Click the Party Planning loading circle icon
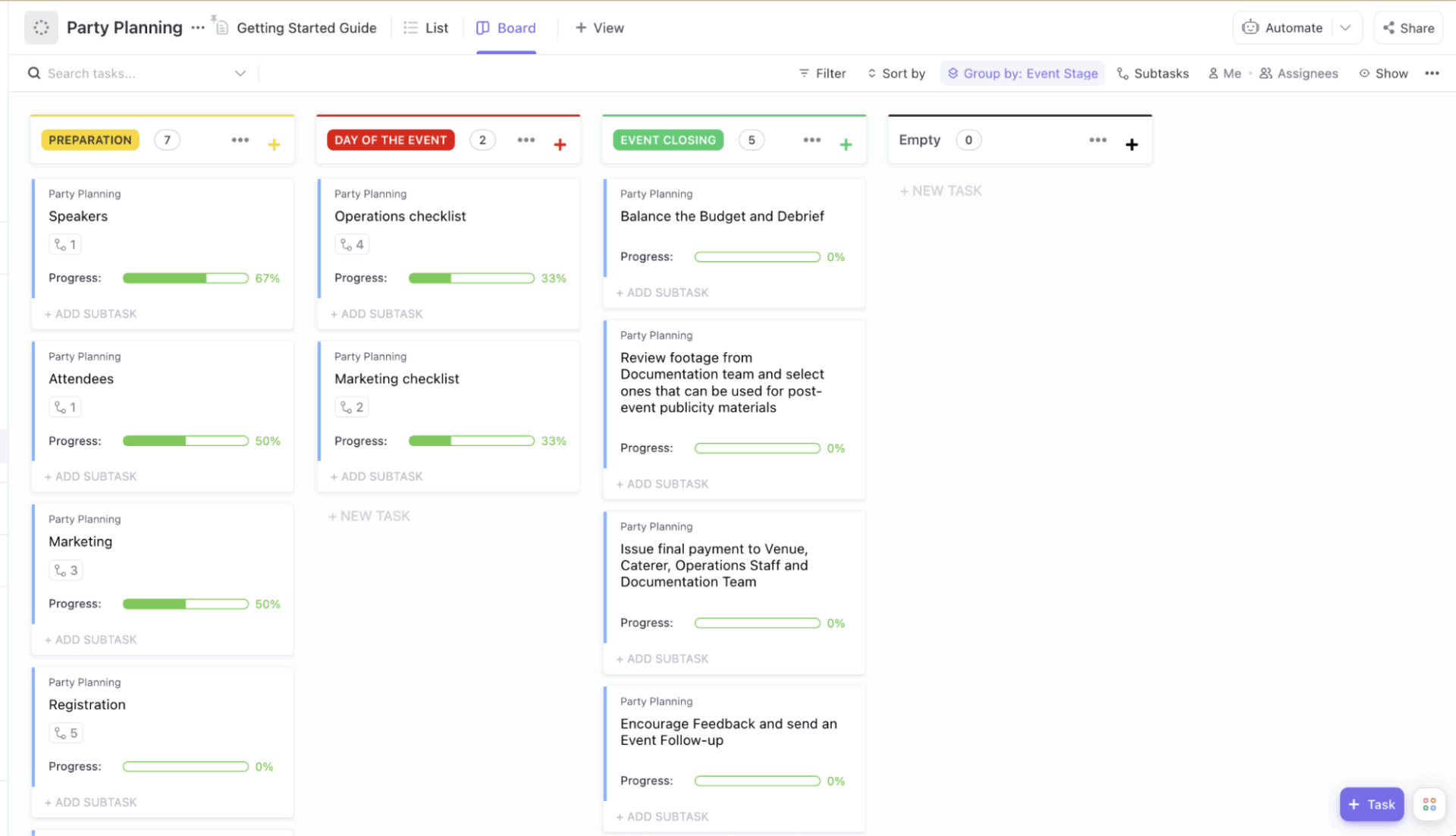This screenshot has height=836, width=1456. [x=41, y=28]
